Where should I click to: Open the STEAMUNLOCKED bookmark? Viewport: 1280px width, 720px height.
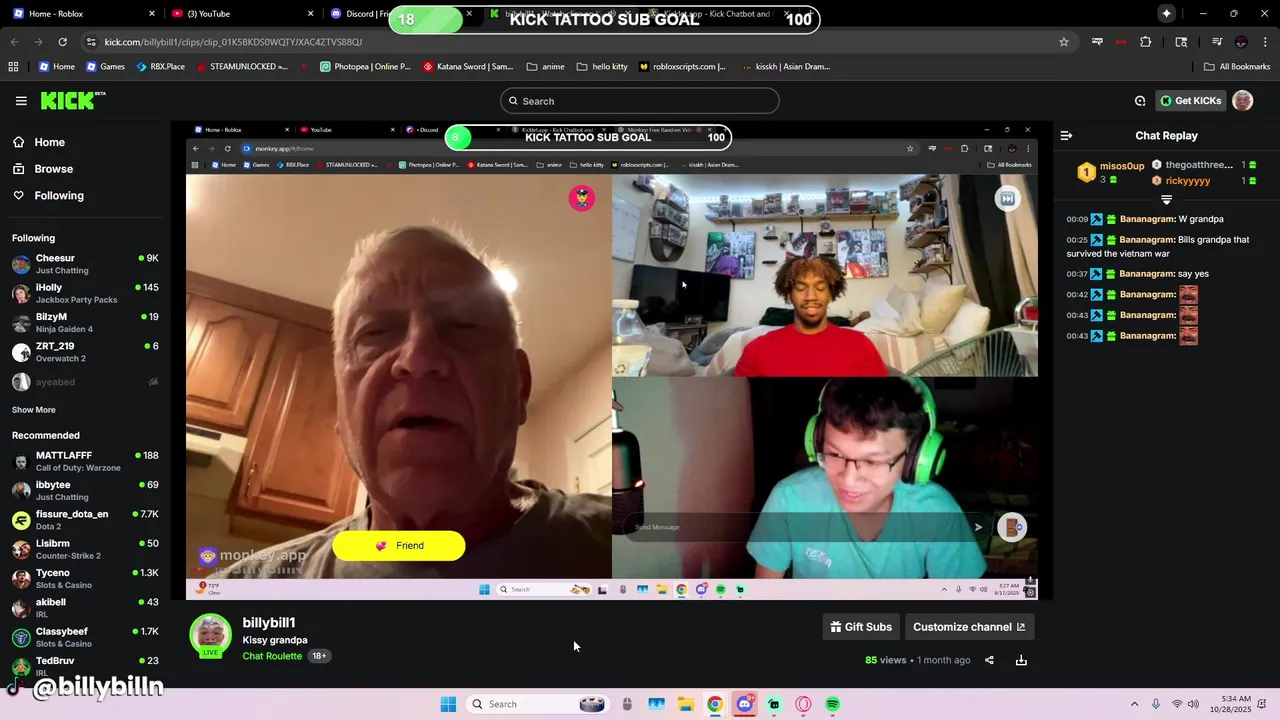242,67
